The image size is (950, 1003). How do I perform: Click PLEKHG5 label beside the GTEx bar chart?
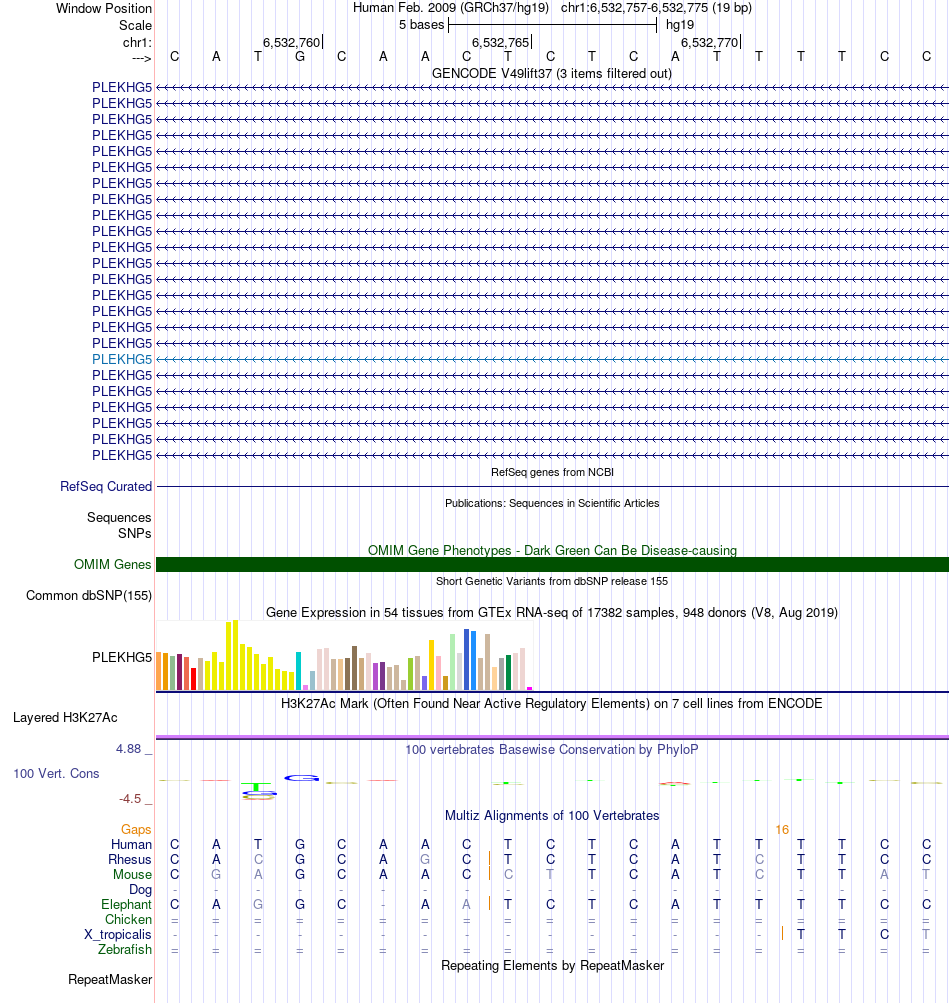coord(122,658)
